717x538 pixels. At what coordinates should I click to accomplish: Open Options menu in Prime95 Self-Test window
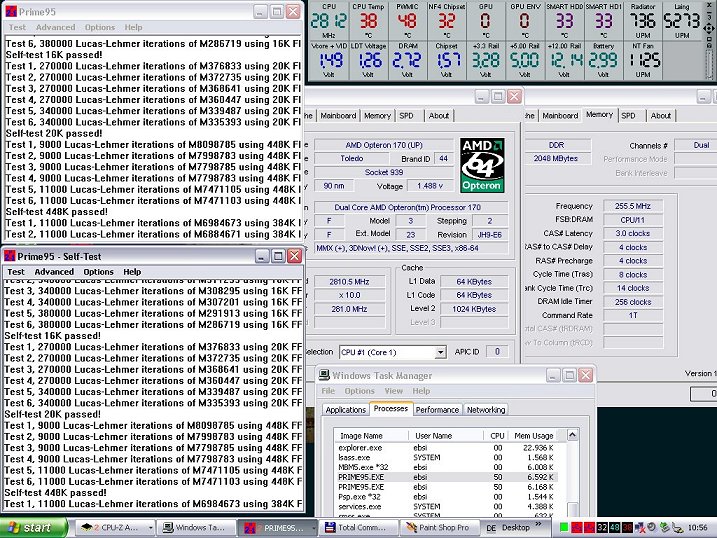pyautogui.click(x=98, y=272)
